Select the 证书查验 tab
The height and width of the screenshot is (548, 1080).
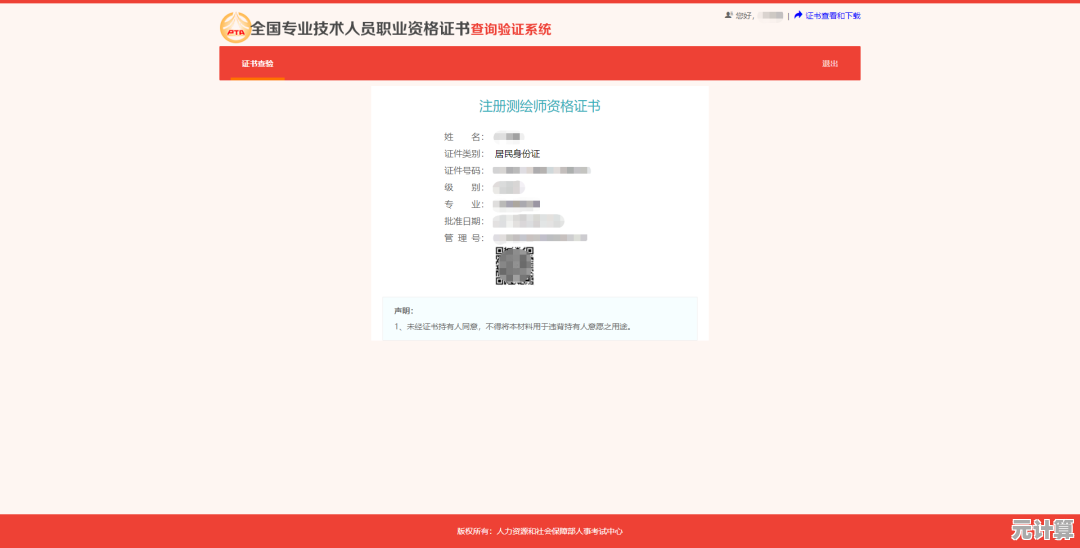click(x=257, y=64)
